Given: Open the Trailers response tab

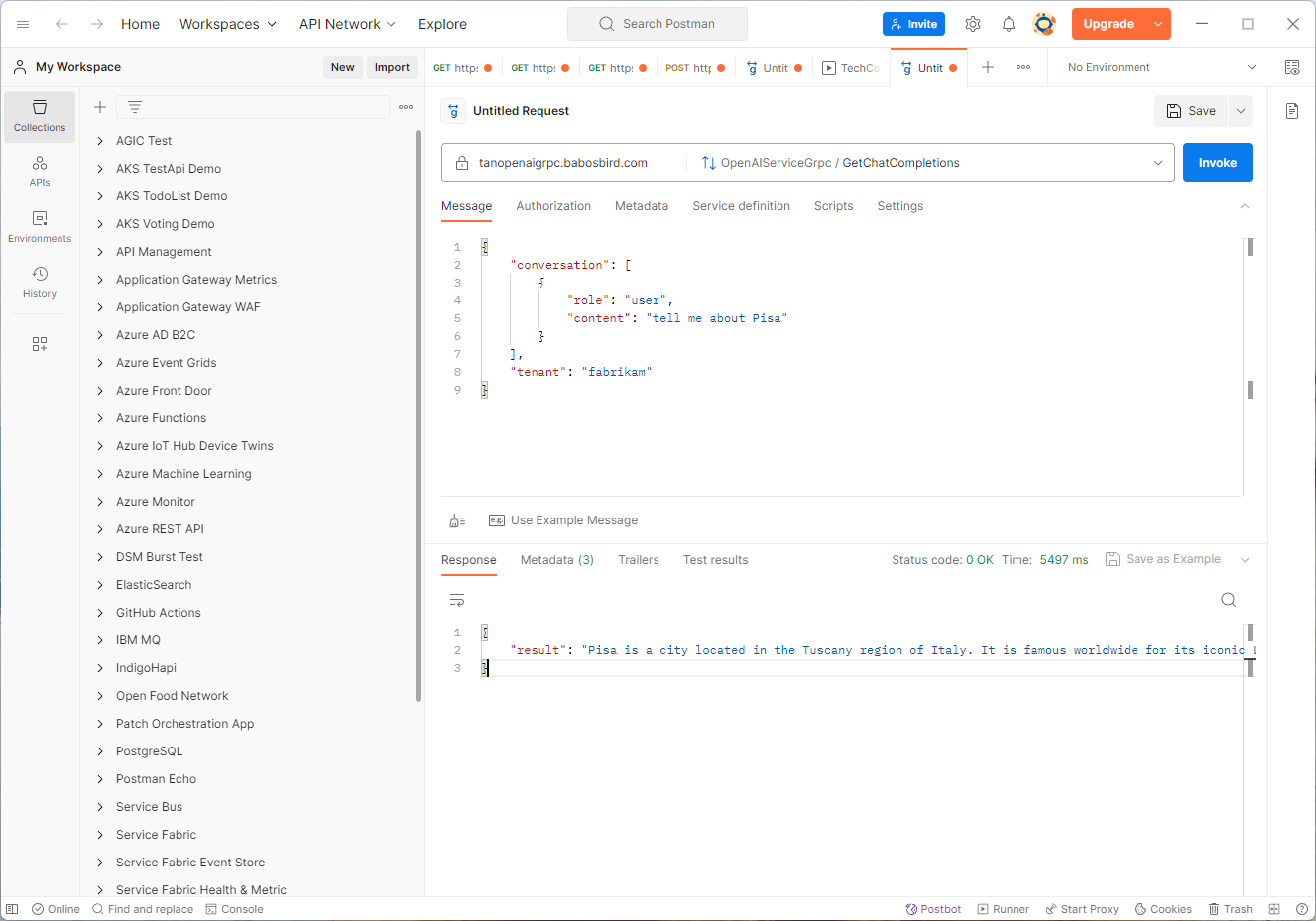Looking at the screenshot, I should (x=639, y=560).
